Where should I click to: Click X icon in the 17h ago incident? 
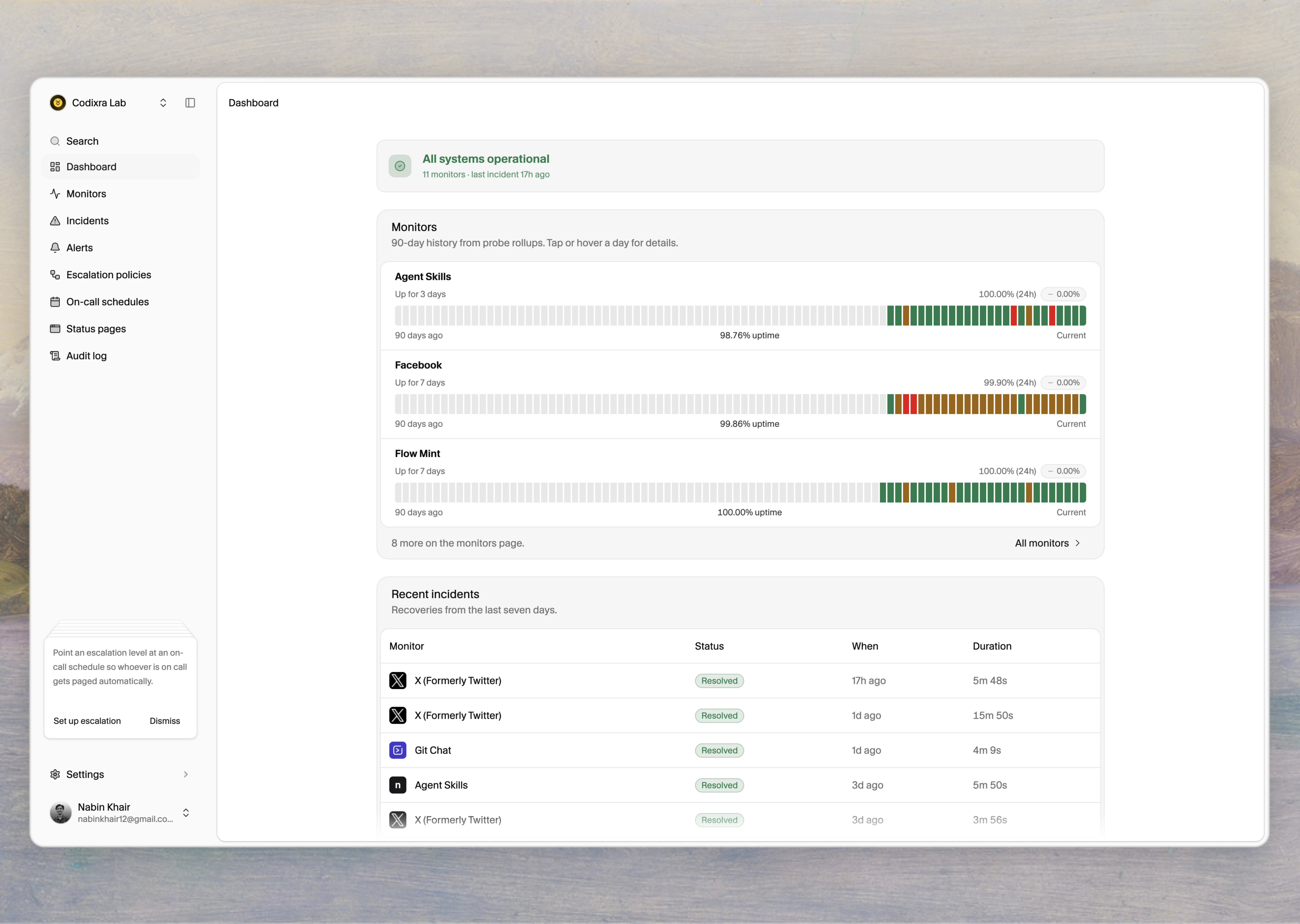[x=398, y=681]
